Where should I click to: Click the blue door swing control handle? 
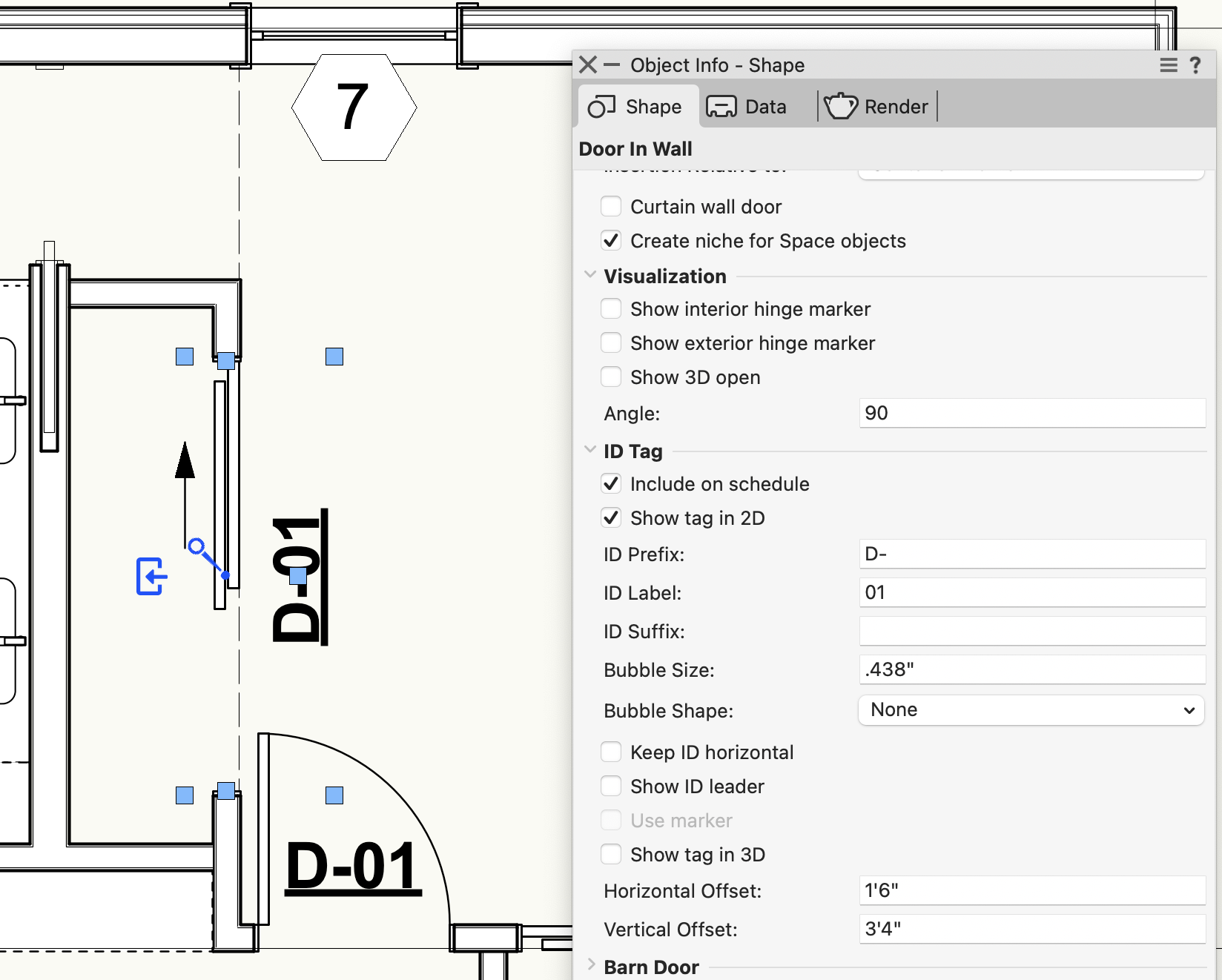point(196,547)
